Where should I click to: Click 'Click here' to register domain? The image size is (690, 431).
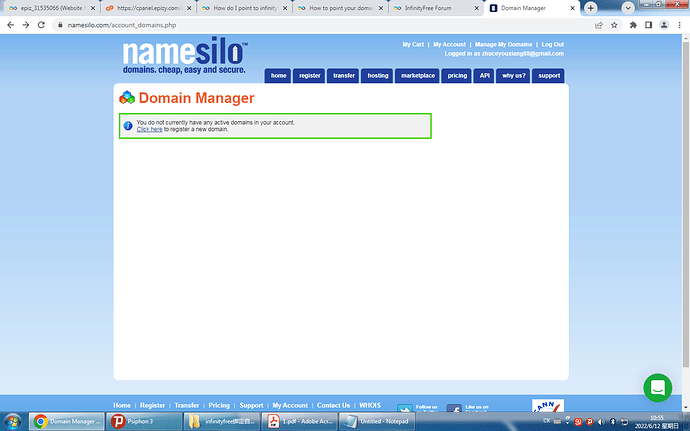coord(150,129)
